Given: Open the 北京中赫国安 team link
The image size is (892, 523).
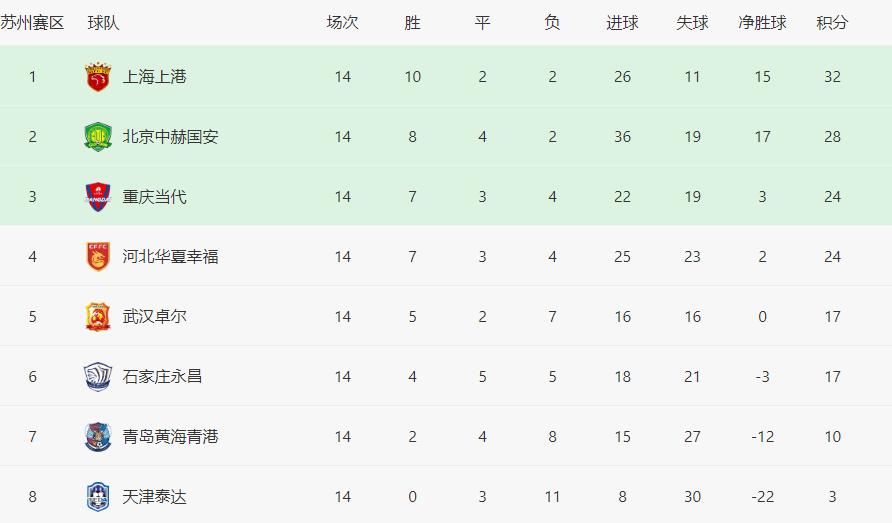Looking at the screenshot, I should [170, 137].
